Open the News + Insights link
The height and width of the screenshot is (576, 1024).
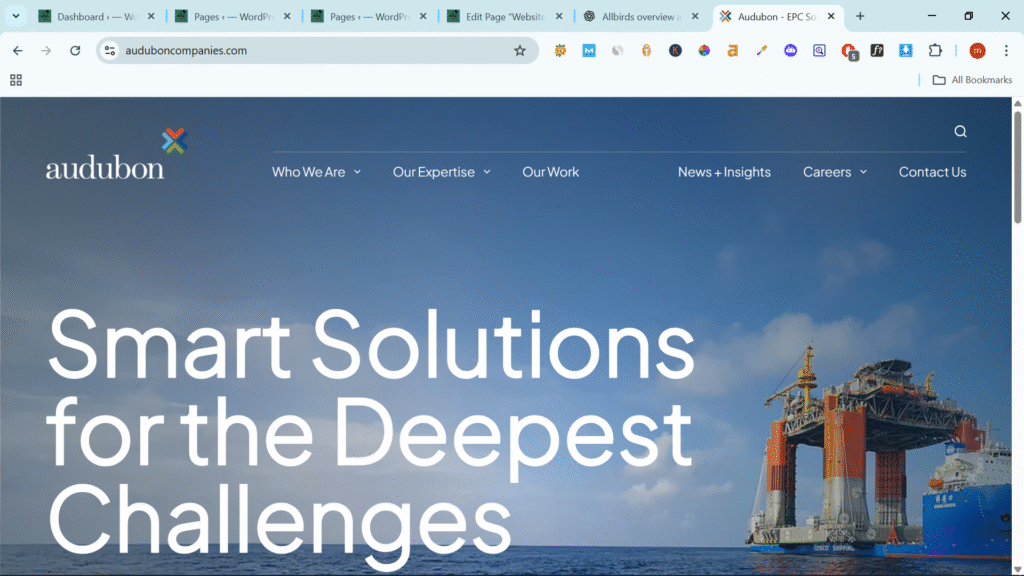(x=724, y=172)
